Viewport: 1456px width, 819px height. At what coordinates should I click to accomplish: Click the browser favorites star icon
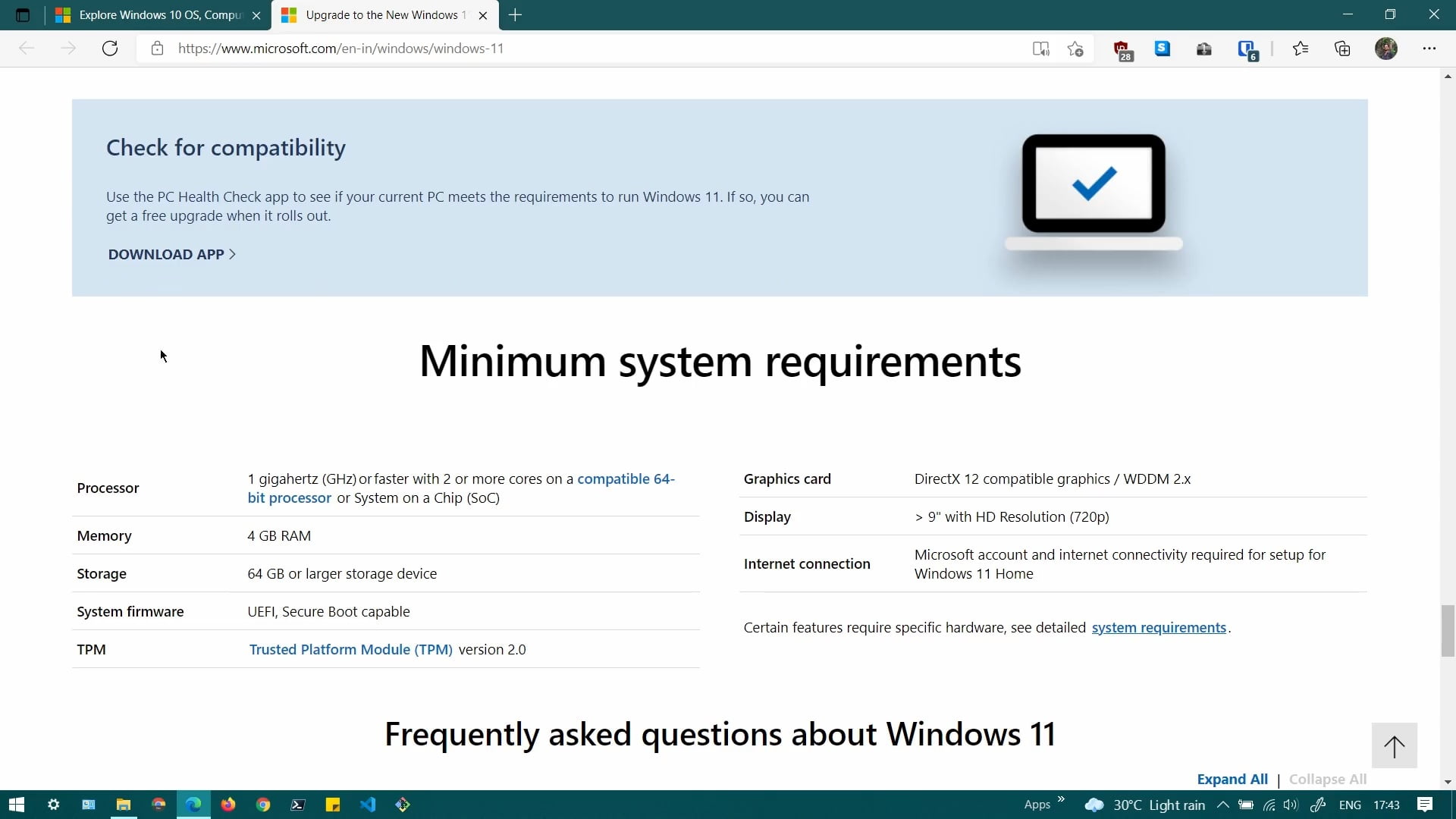coord(1075,48)
